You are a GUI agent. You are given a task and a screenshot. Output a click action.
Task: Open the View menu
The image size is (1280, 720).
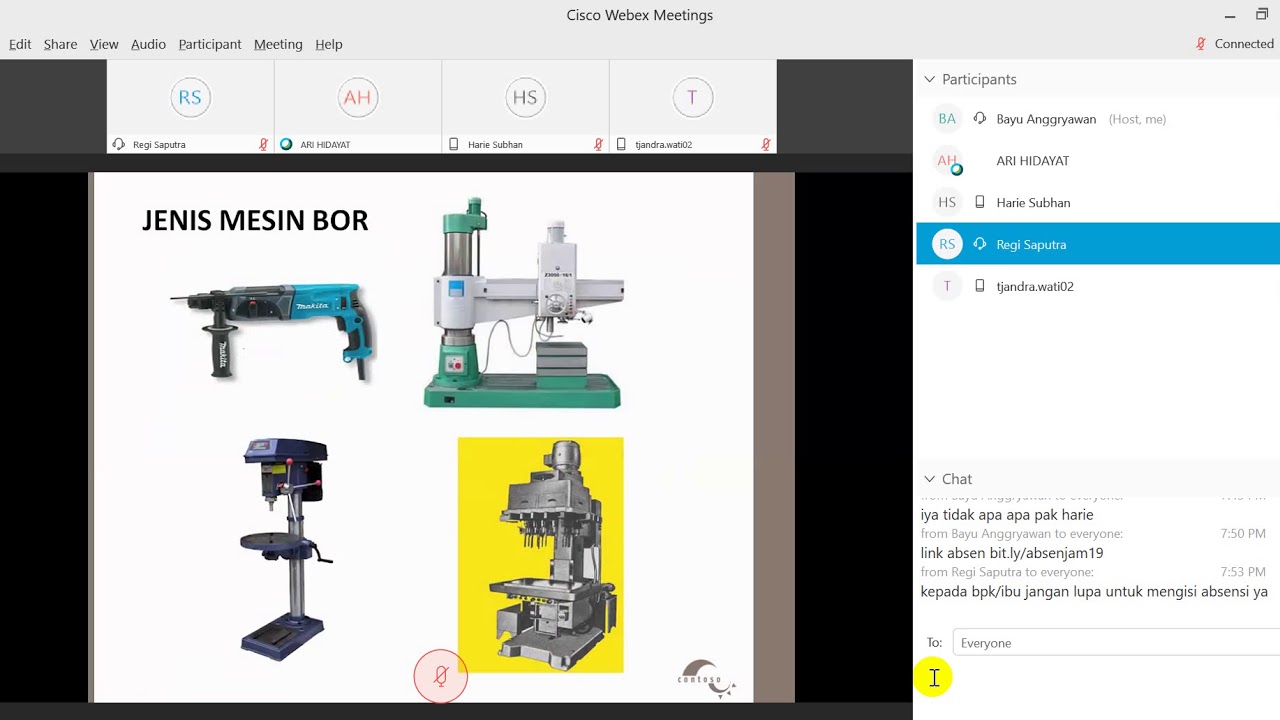click(104, 44)
